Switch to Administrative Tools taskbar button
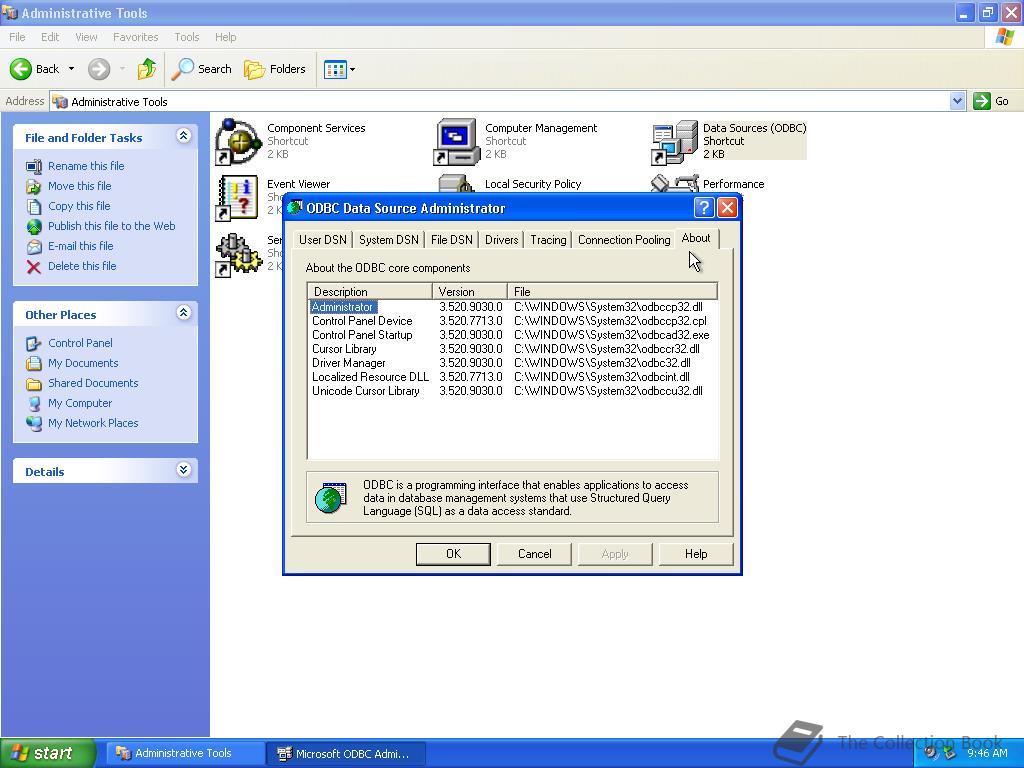The height and width of the screenshot is (768, 1024). point(184,753)
